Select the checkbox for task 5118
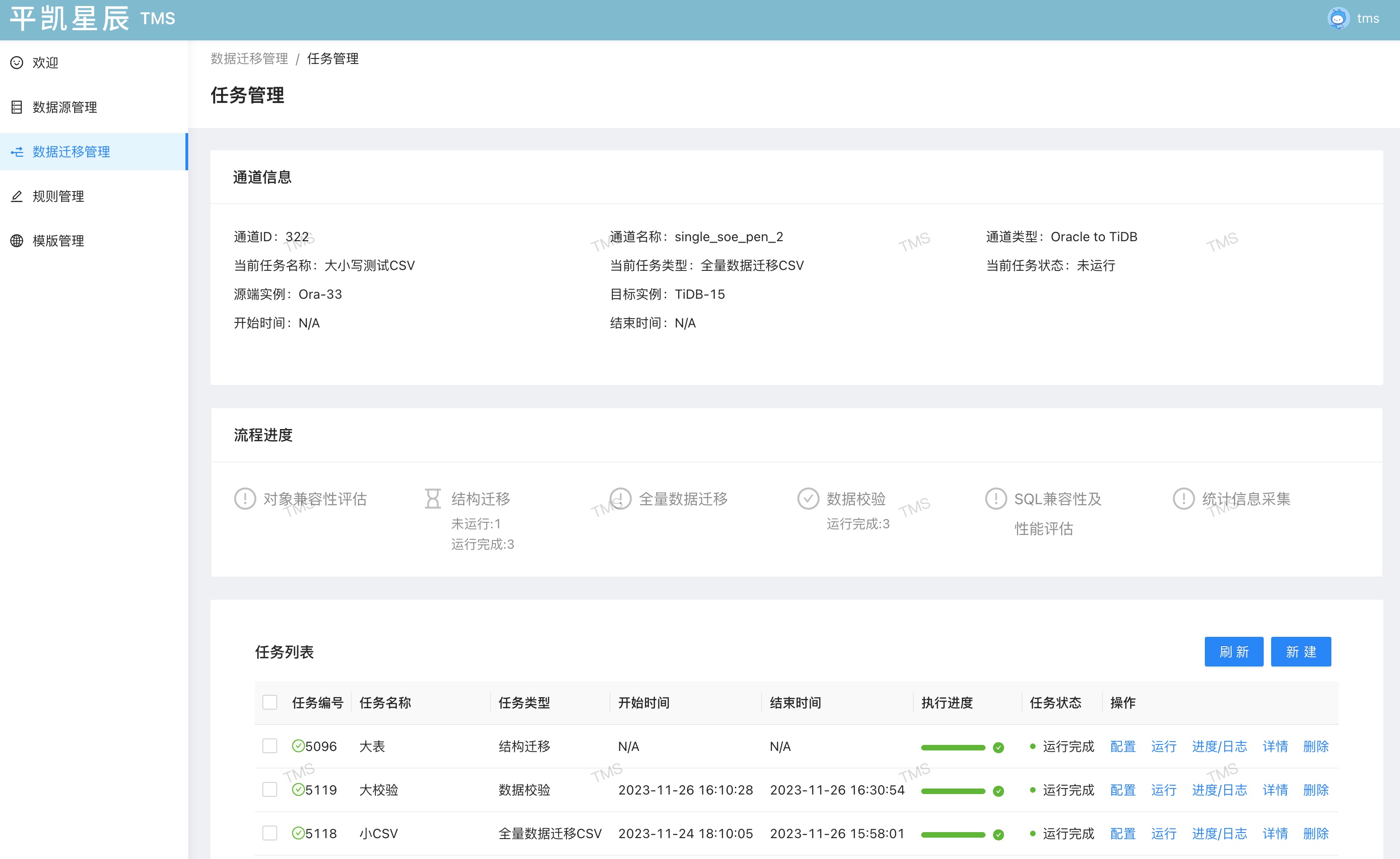This screenshot has width=1400, height=859. point(270,833)
